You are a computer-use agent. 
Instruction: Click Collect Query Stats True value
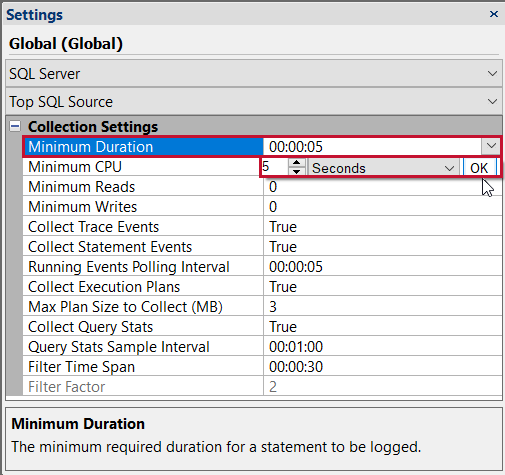[x=283, y=327]
